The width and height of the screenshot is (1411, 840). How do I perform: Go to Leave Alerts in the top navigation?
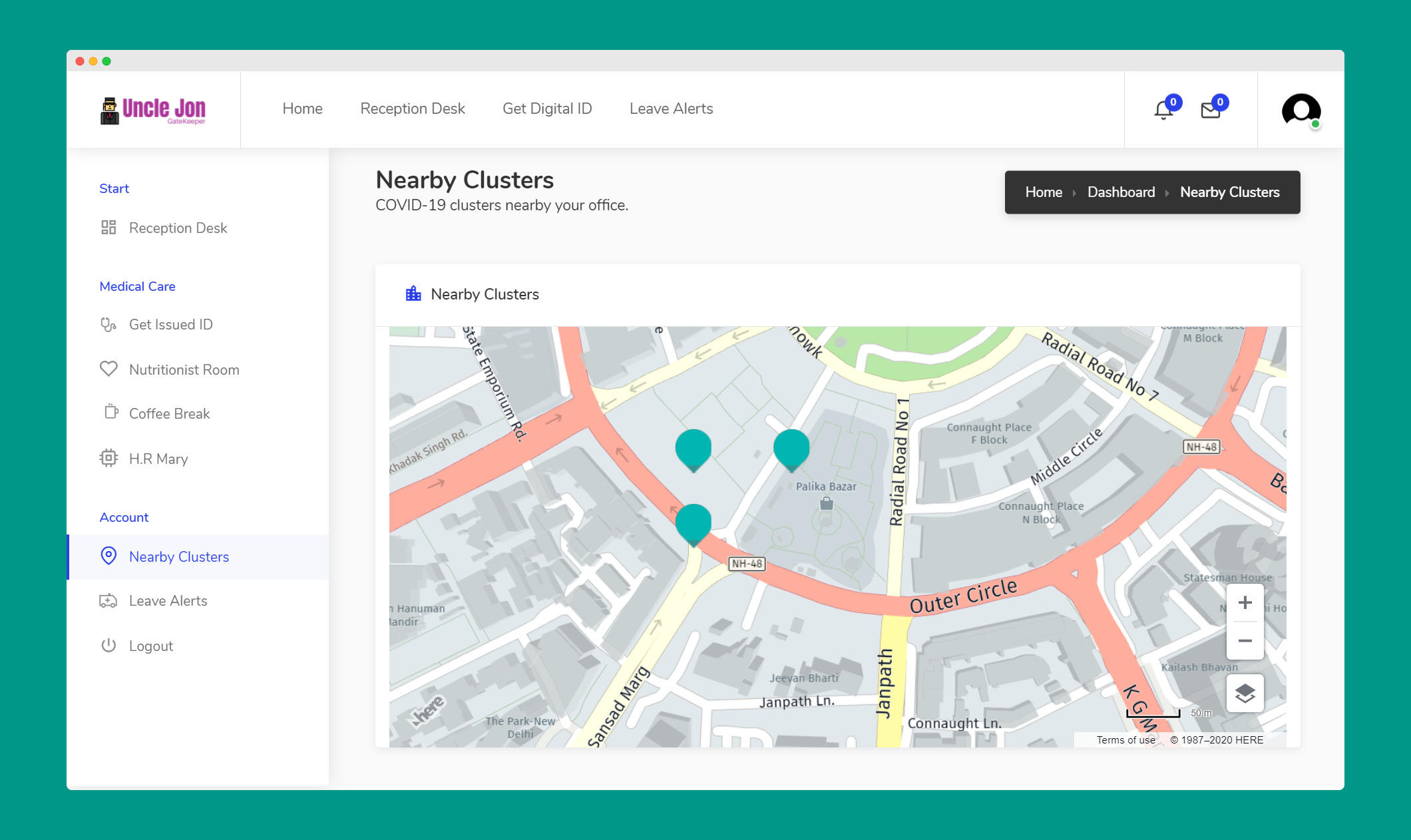671,108
